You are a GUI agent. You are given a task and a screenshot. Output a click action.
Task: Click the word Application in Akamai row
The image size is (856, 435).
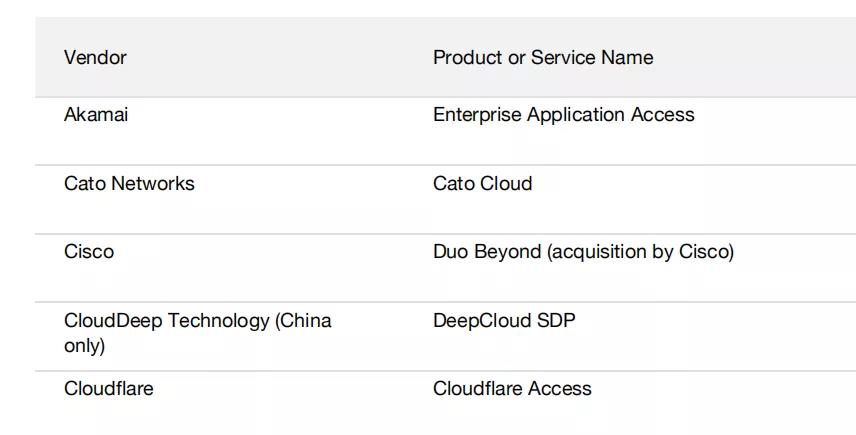pyautogui.click(x=576, y=115)
